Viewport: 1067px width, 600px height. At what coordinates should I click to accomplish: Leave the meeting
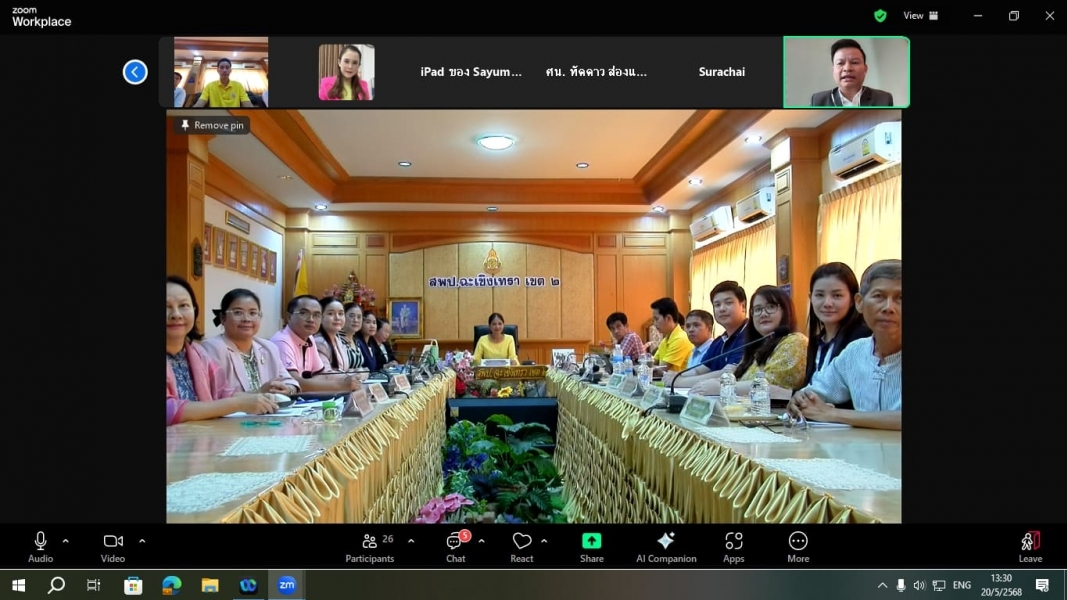coord(1030,547)
